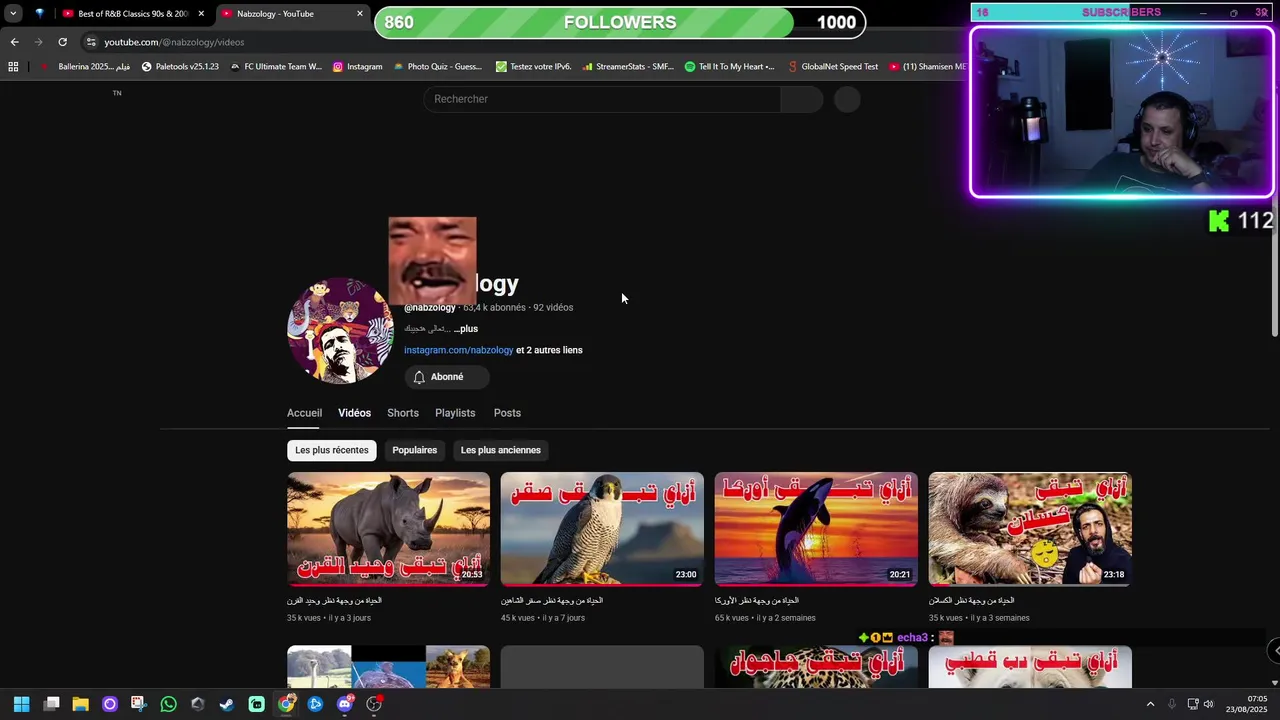This screenshot has height=720, width=1280.
Task: Open the jaguar video thumbnail in second row
Action: point(816,667)
